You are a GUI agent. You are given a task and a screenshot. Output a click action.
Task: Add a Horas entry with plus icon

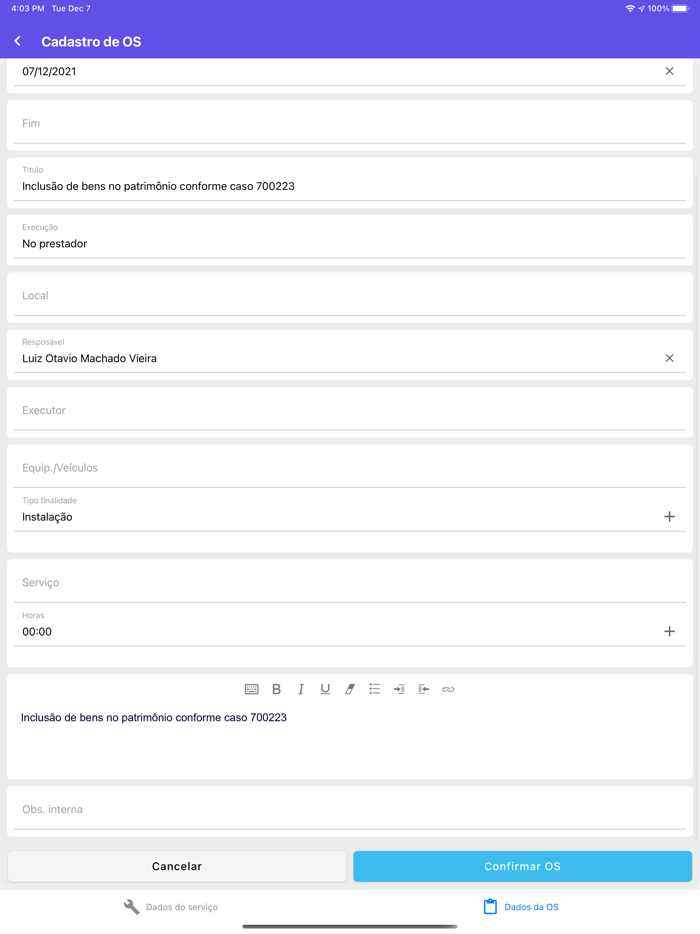[670, 632]
